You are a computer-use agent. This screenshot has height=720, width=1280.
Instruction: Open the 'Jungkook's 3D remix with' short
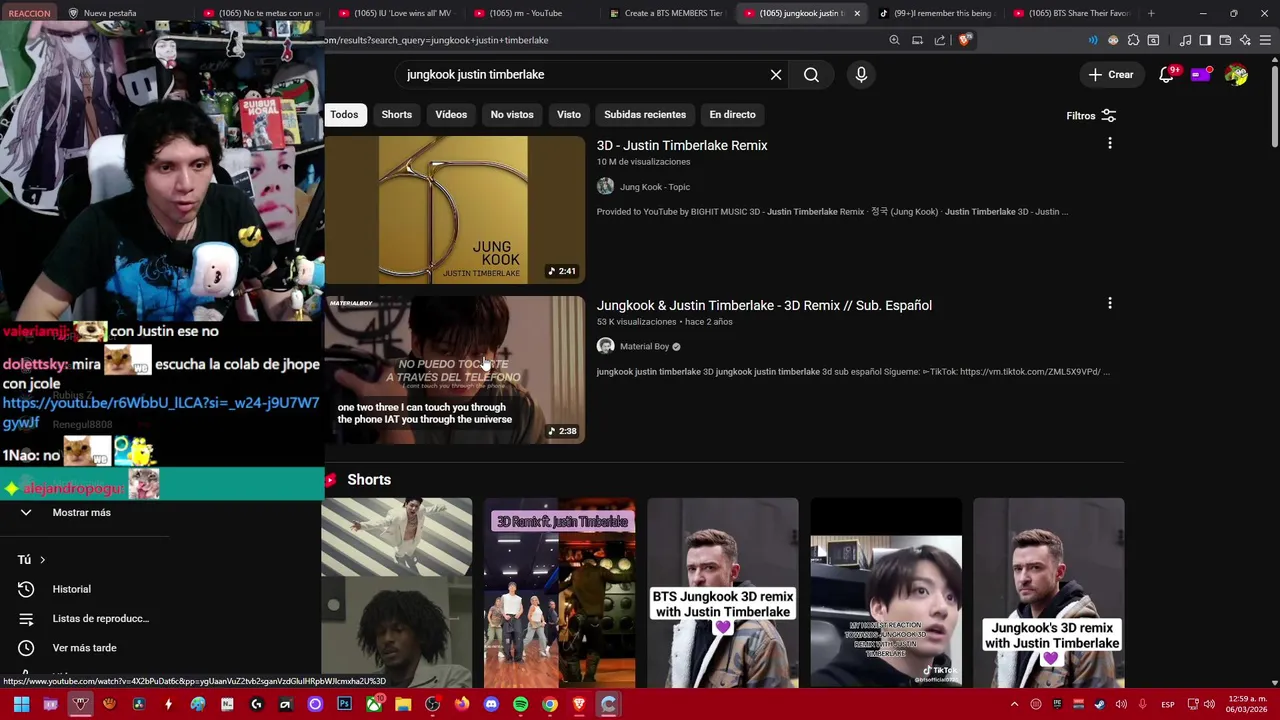click(x=1049, y=594)
